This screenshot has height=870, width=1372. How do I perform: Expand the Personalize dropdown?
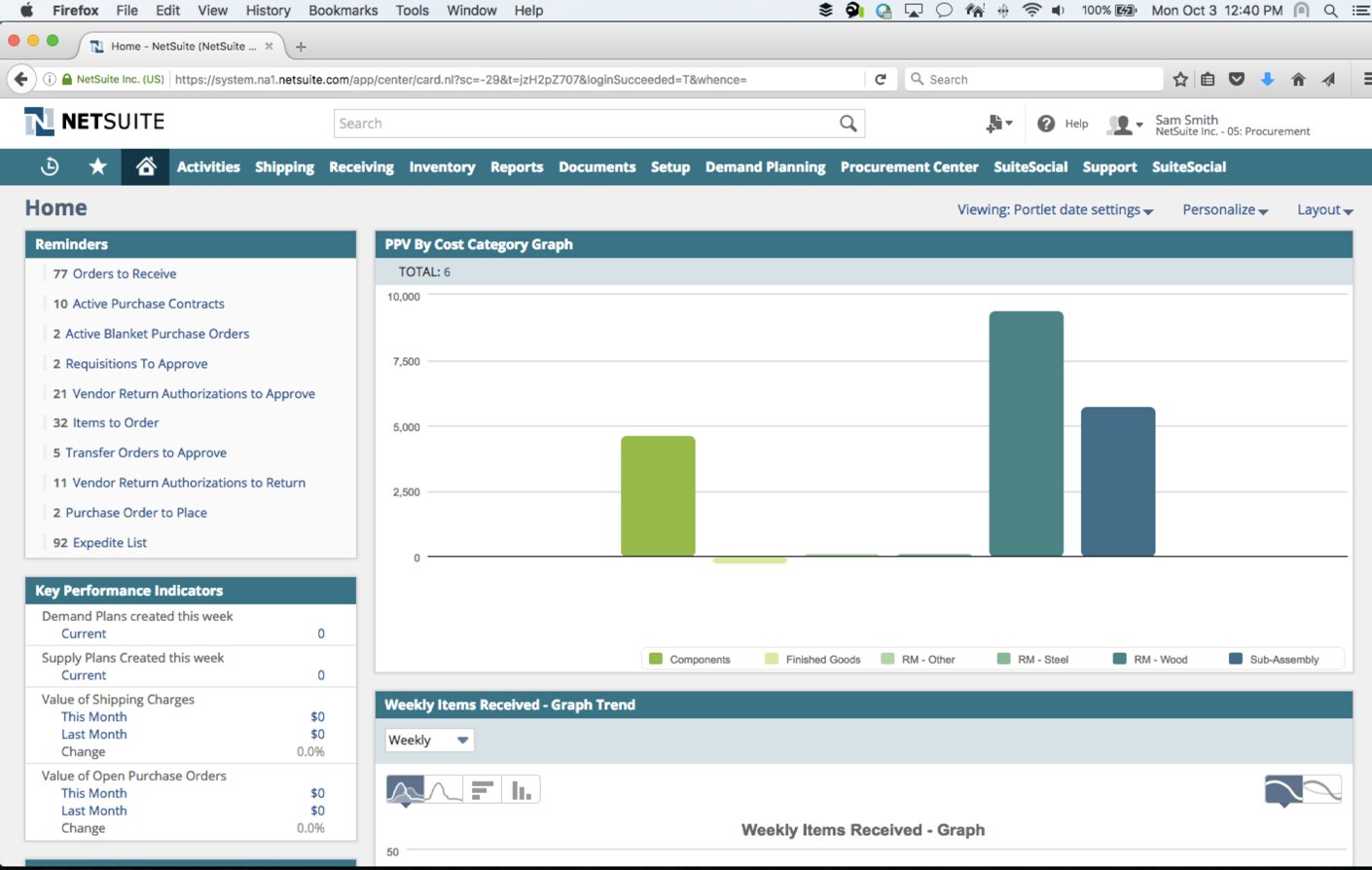(1225, 210)
